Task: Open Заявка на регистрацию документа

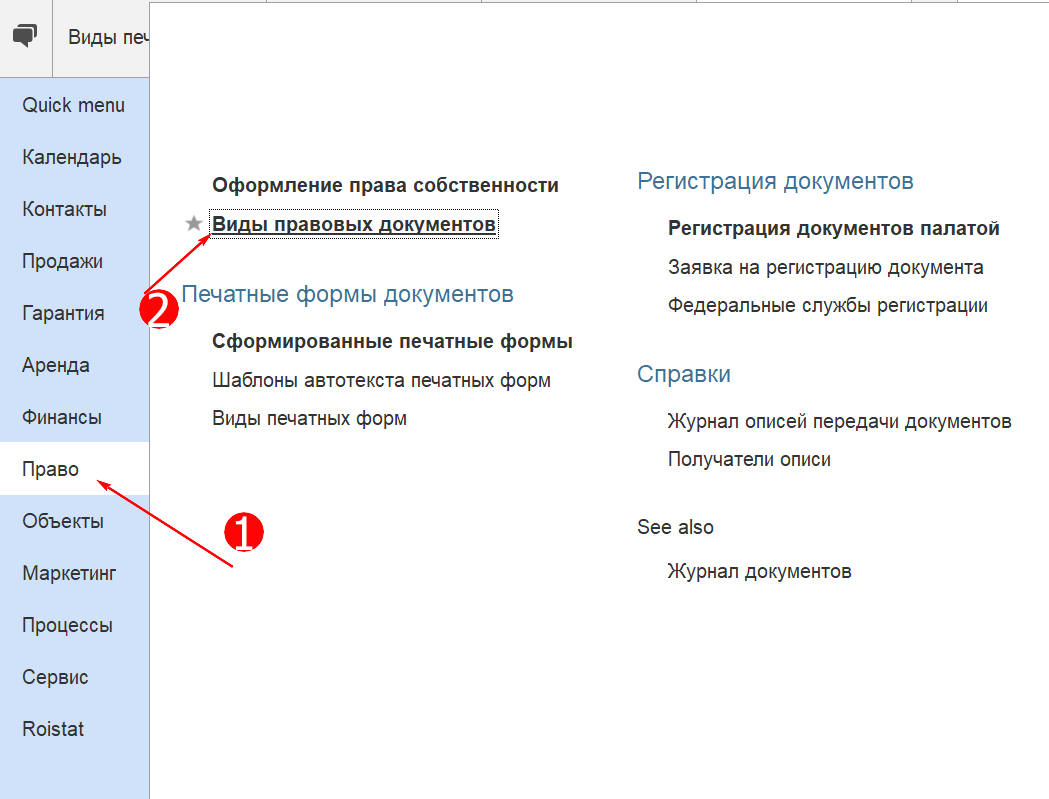Action: 825,267
